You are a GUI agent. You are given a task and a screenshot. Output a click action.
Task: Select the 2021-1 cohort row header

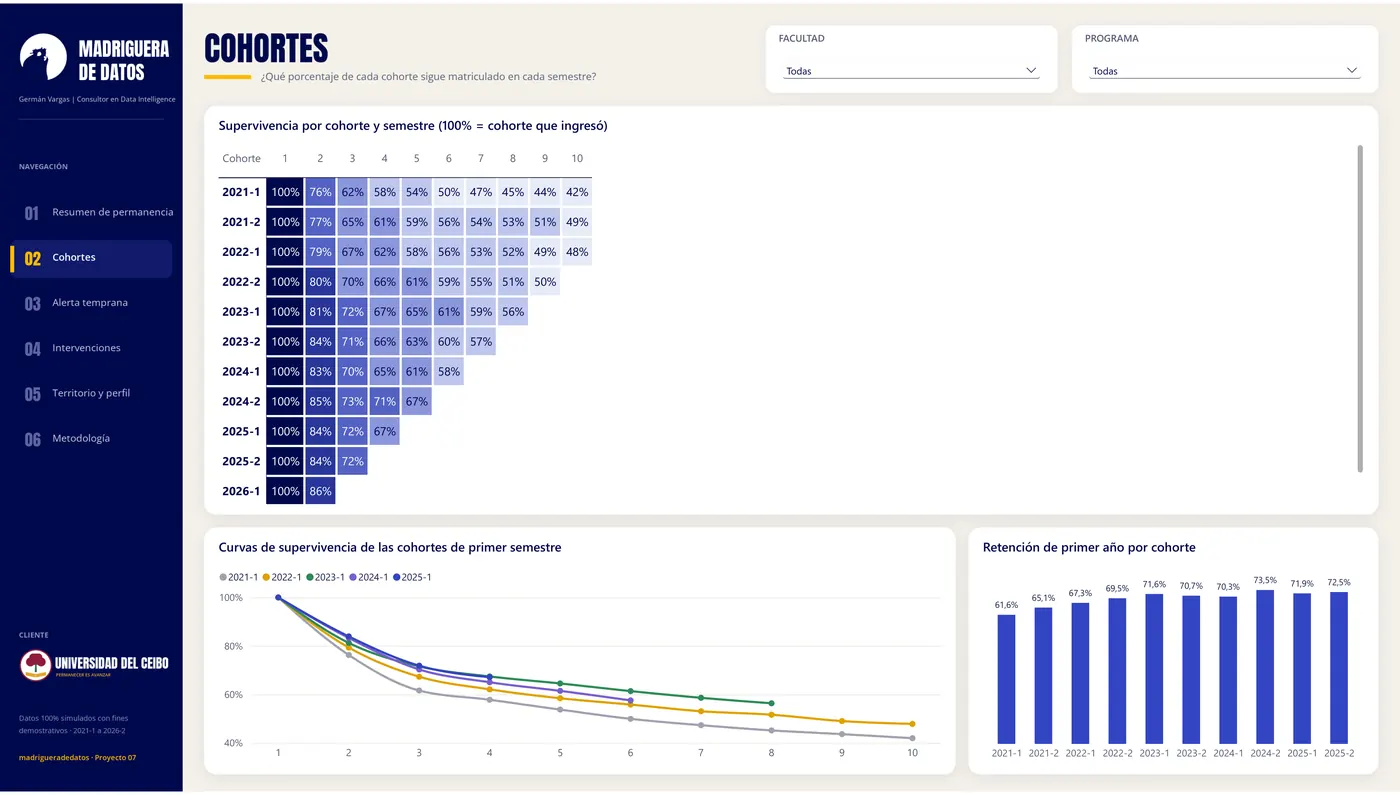pos(241,192)
